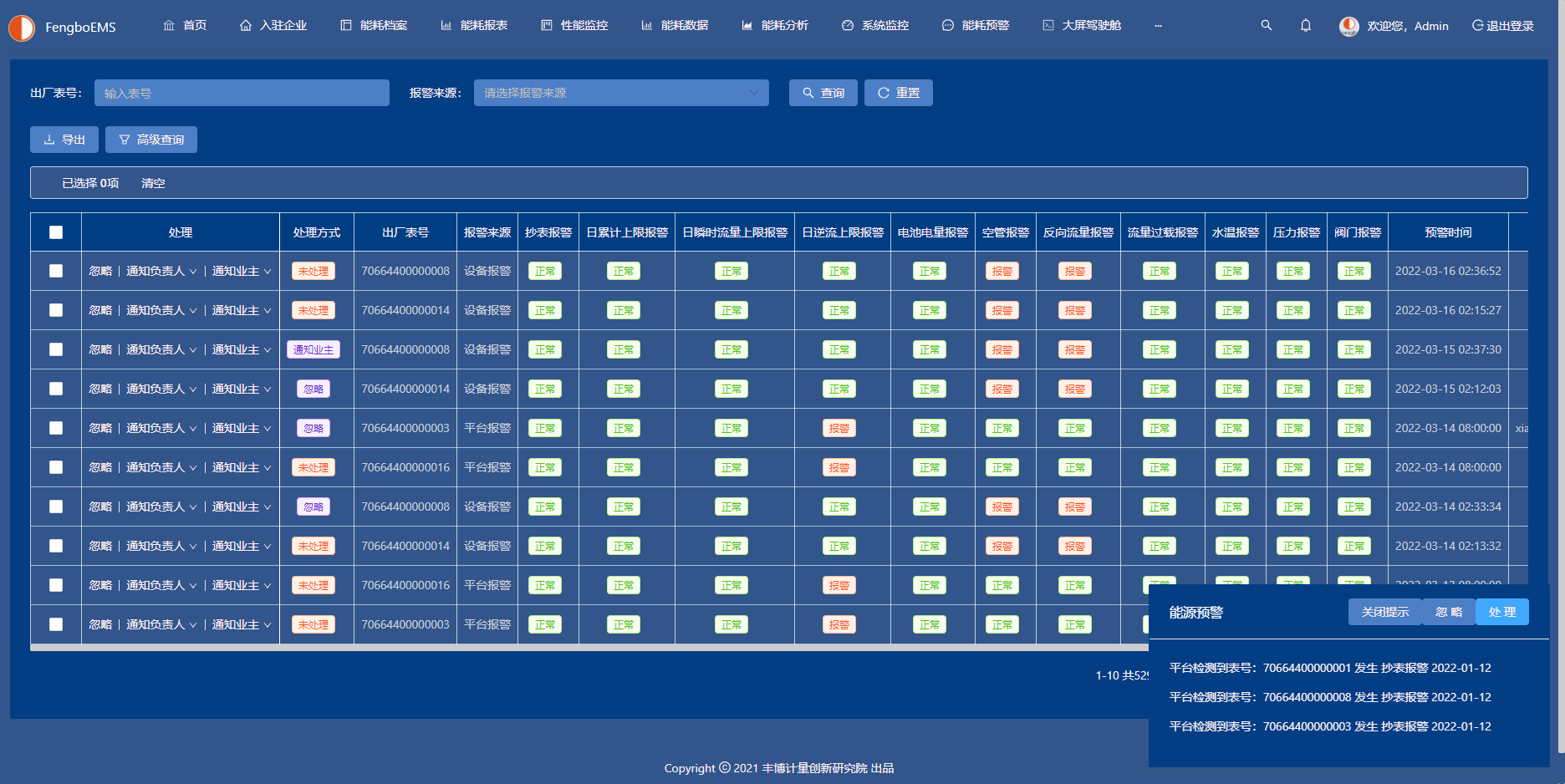Click the horizontal table scrollbar
The height and width of the screenshot is (784, 1565).
[585, 647]
